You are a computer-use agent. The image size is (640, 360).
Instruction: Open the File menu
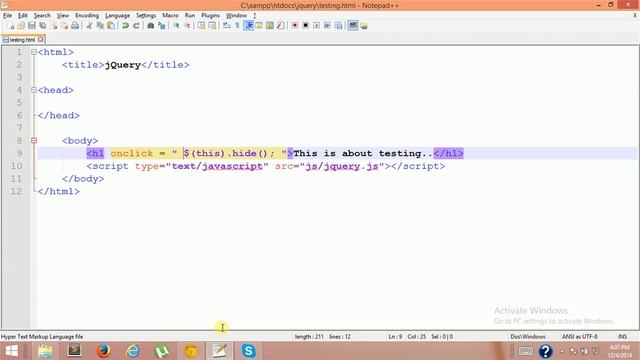(7, 16)
